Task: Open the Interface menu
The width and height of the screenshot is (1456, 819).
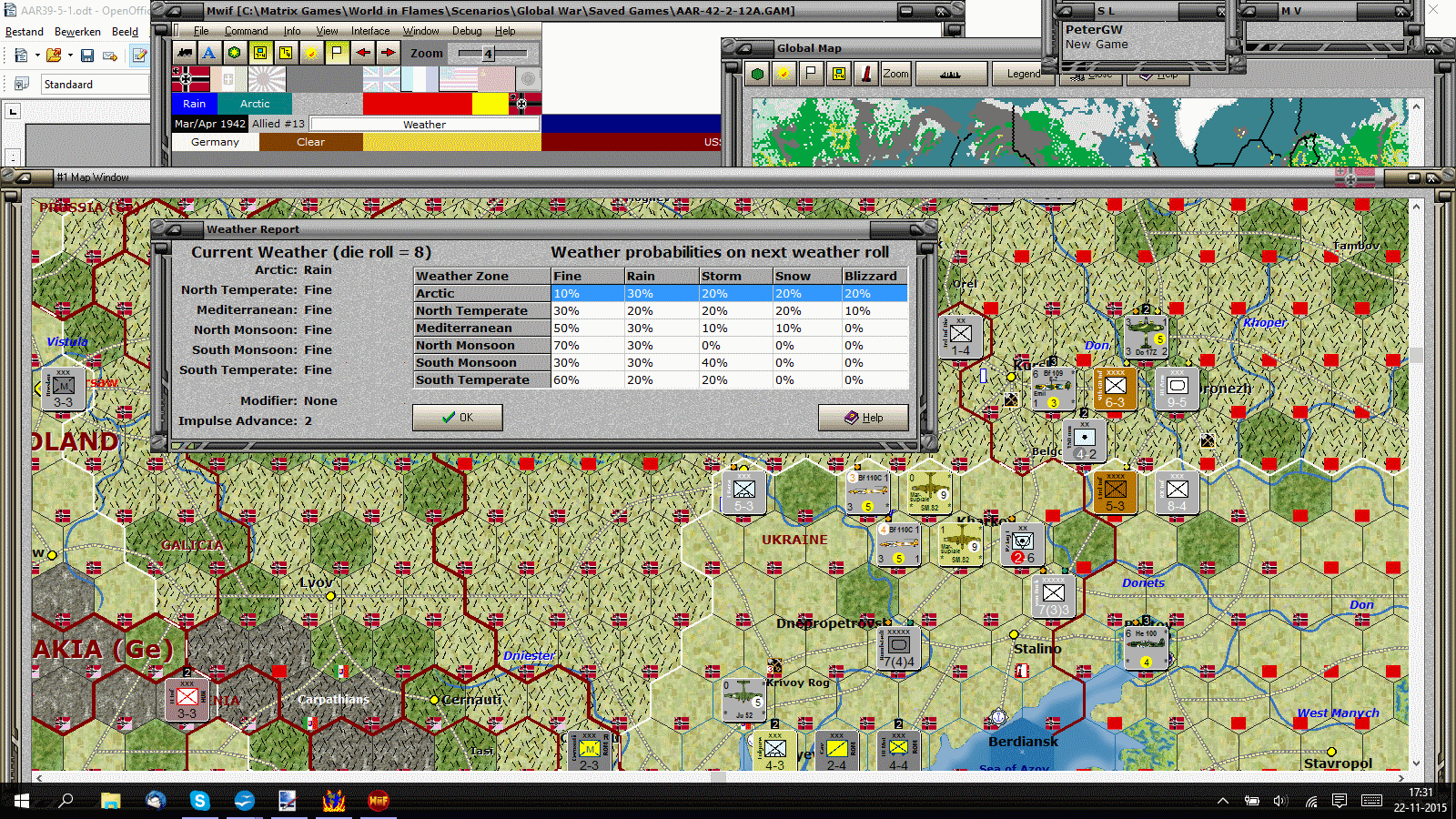Action: pyautogui.click(x=370, y=31)
